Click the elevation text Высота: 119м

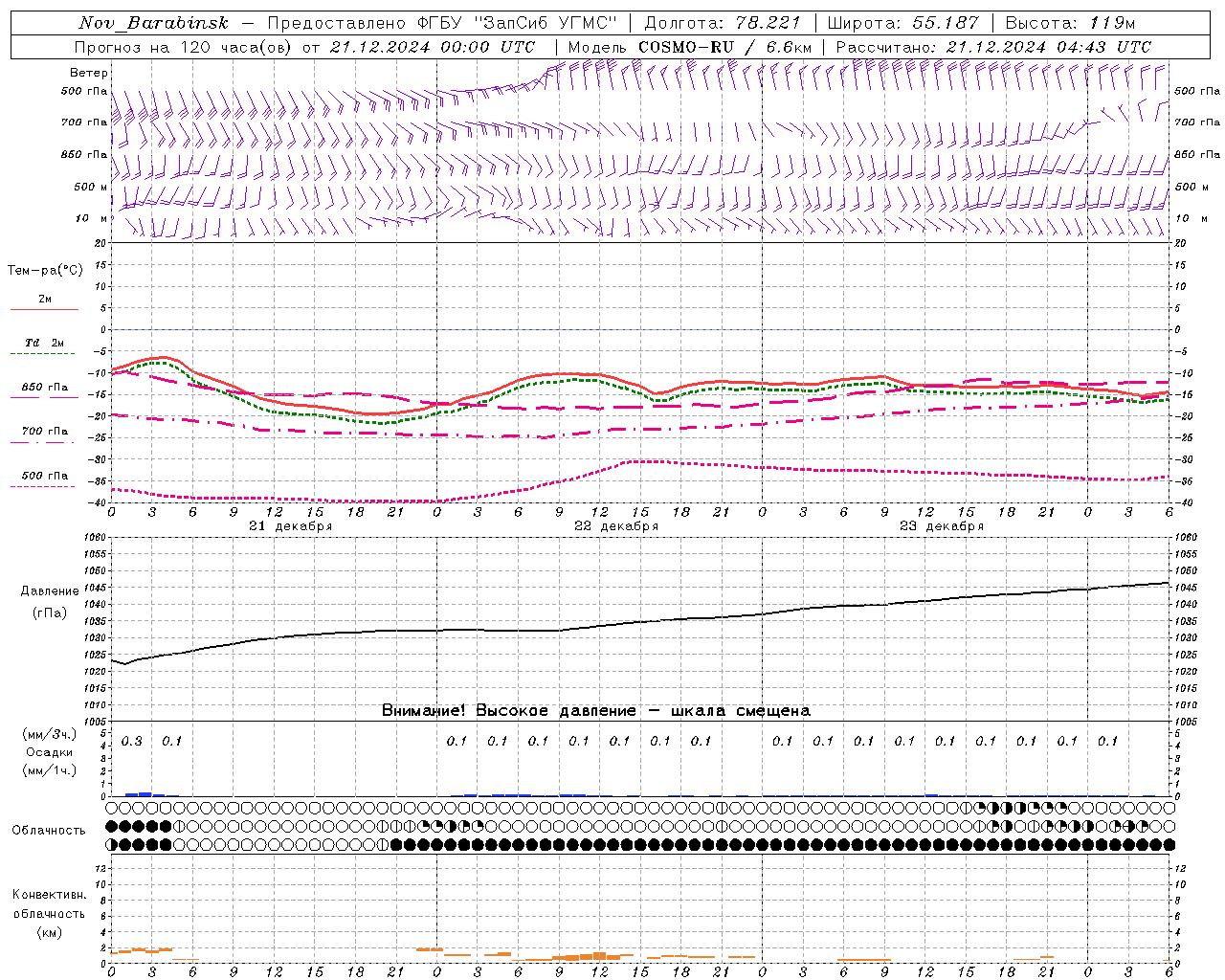1070,23
